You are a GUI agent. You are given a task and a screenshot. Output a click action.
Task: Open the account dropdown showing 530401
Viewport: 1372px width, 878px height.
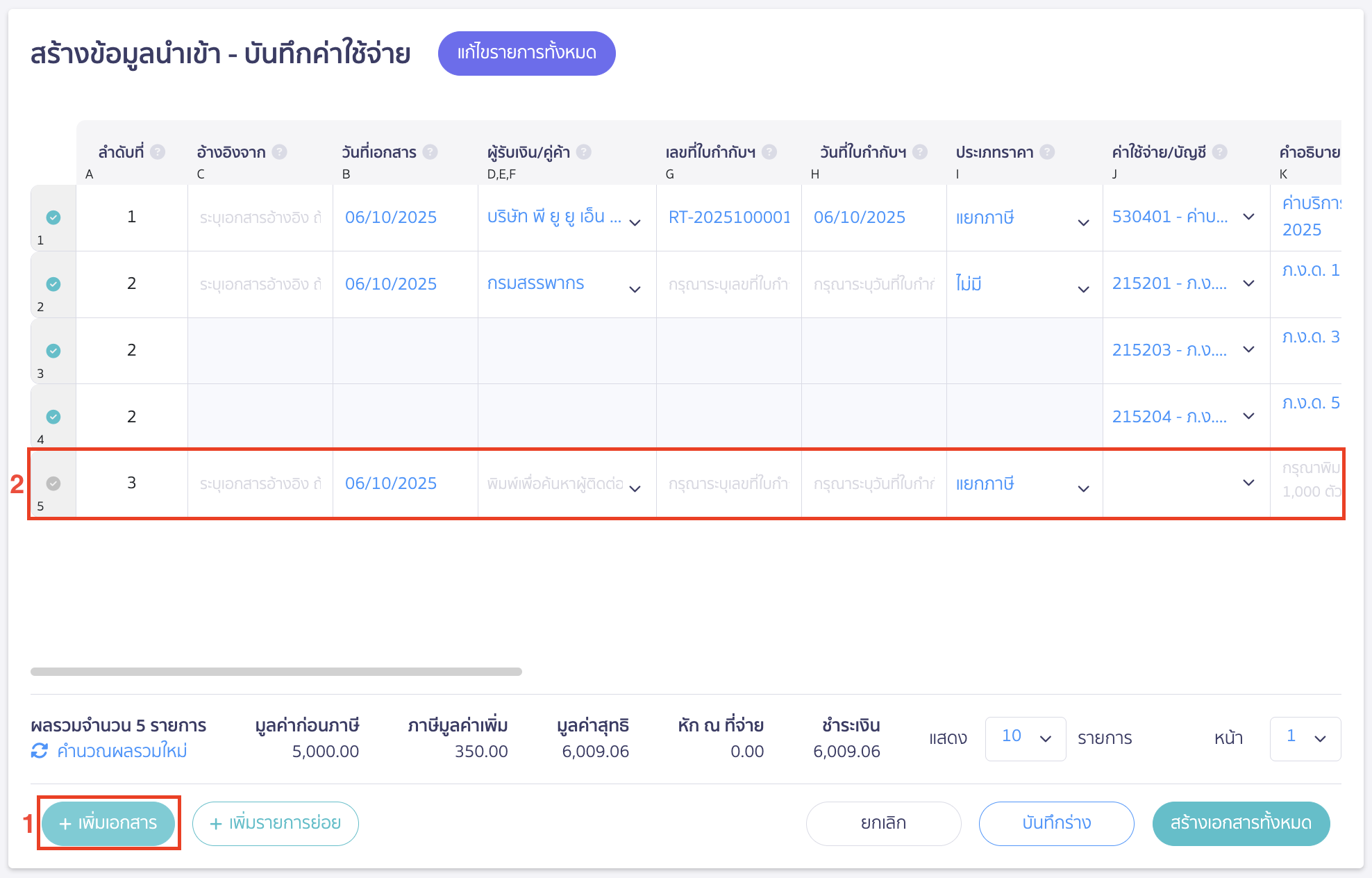coord(1248,217)
